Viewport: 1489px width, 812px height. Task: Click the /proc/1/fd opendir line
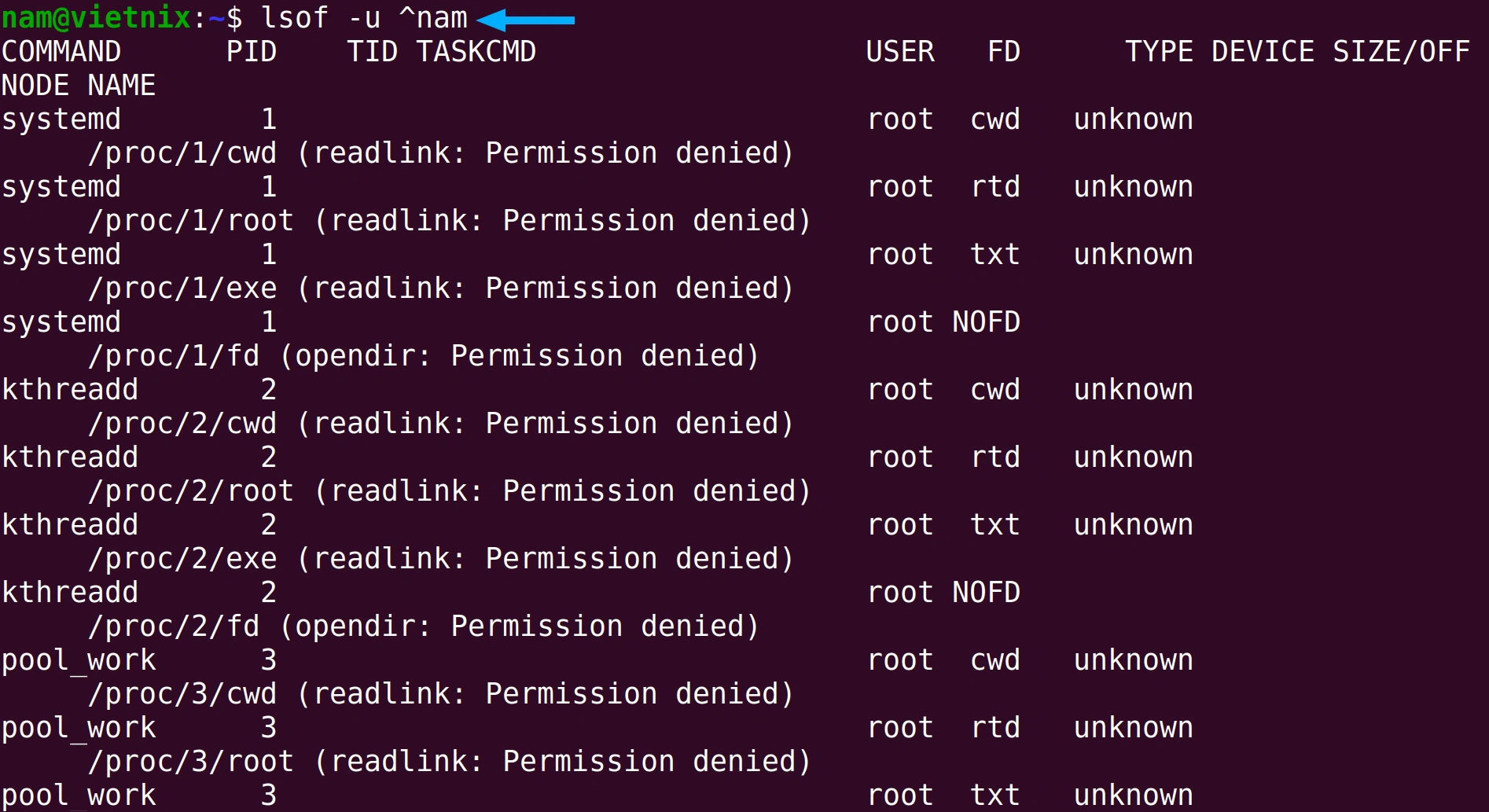coord(424,356)
